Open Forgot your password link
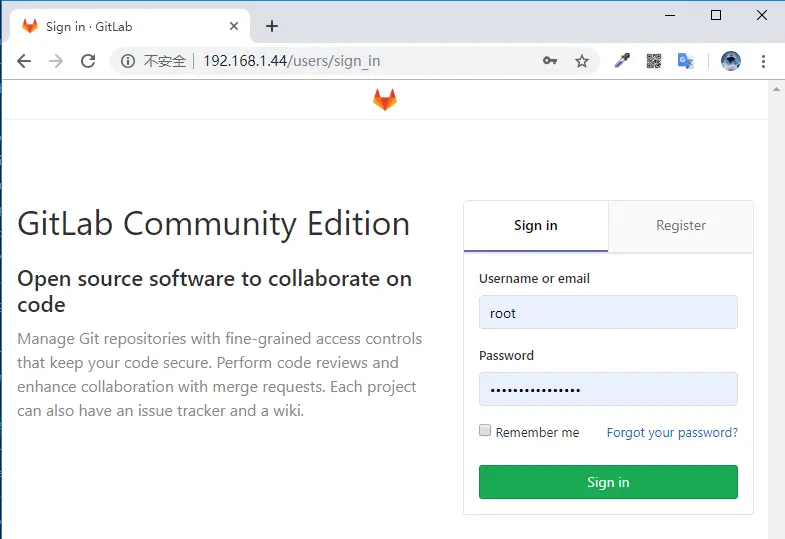 (x=672, y=432)
